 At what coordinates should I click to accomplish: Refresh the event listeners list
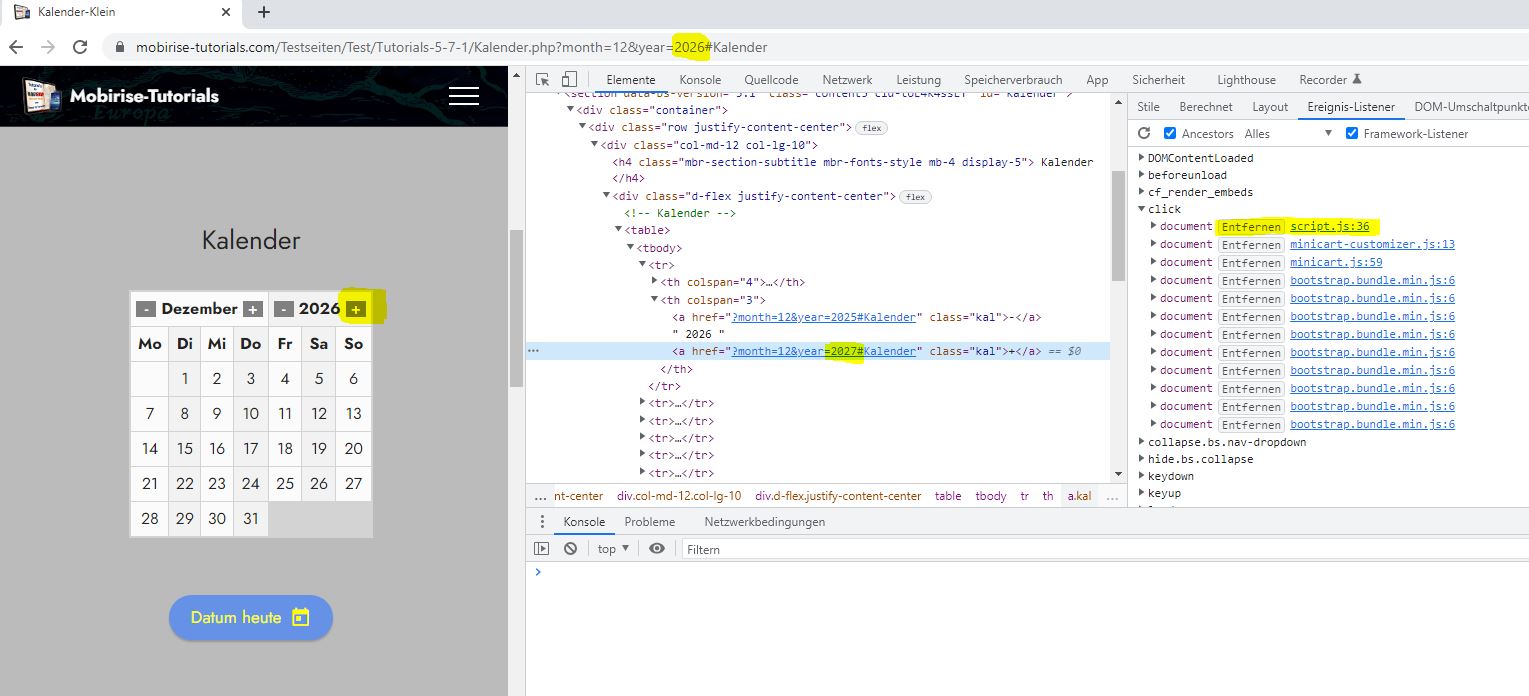[x=1145, y=134]
